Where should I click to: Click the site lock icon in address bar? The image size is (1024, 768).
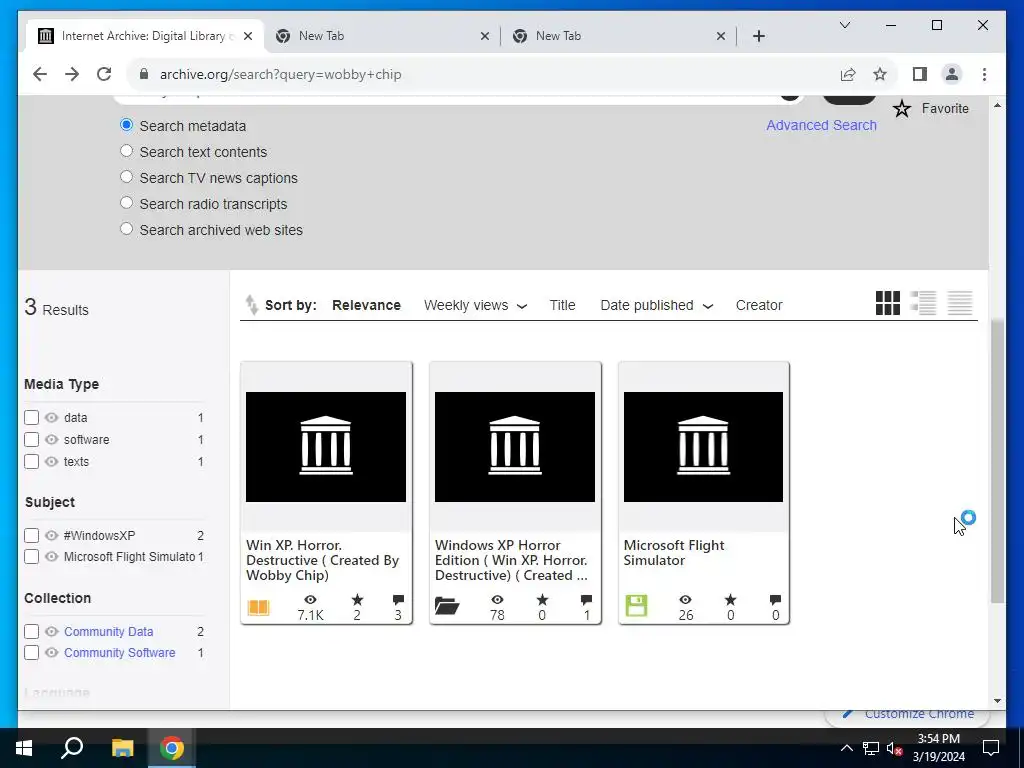(x=144, y=74)
